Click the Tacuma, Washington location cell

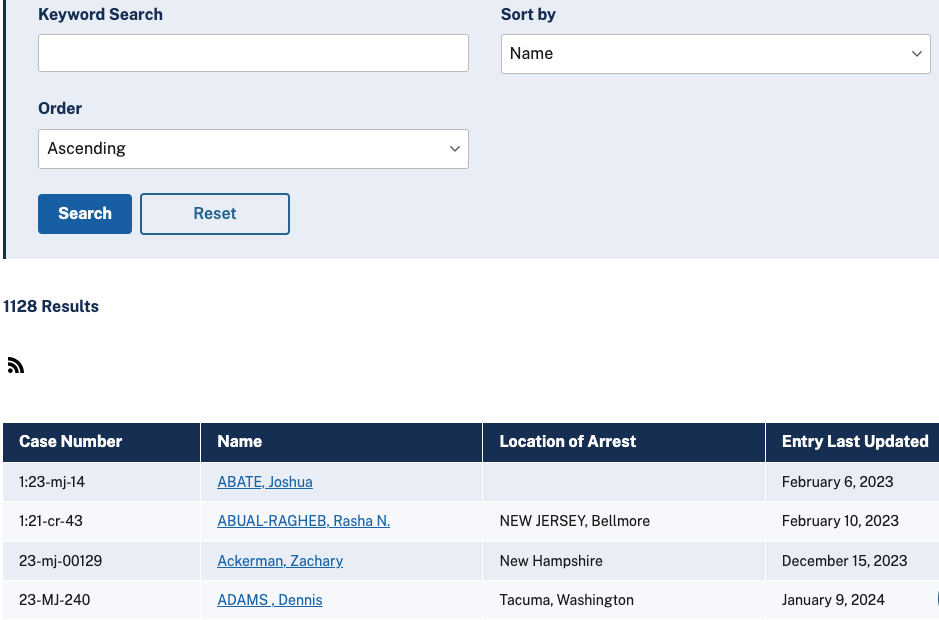624,600
